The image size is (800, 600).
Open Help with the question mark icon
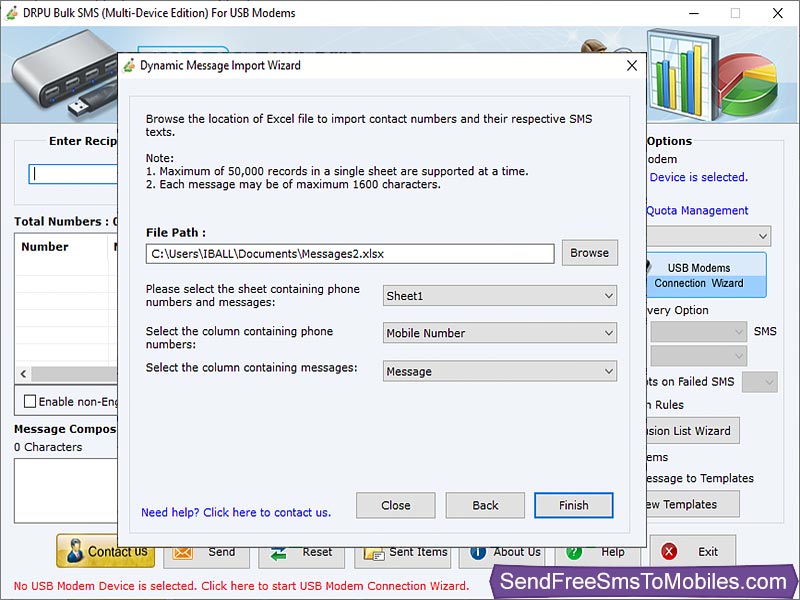point(572,553)
